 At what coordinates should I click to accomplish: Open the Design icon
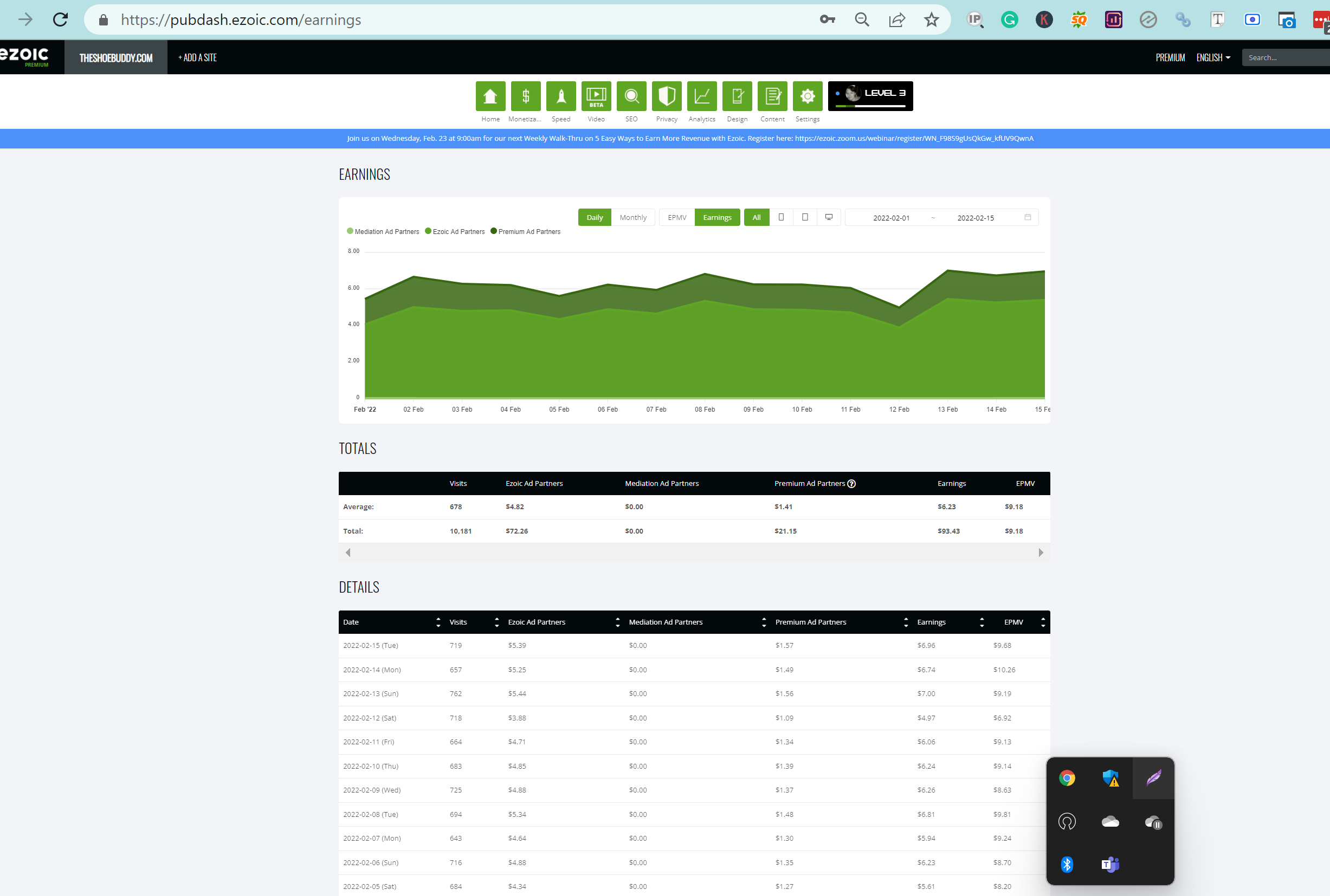click(x=737, y=95)
